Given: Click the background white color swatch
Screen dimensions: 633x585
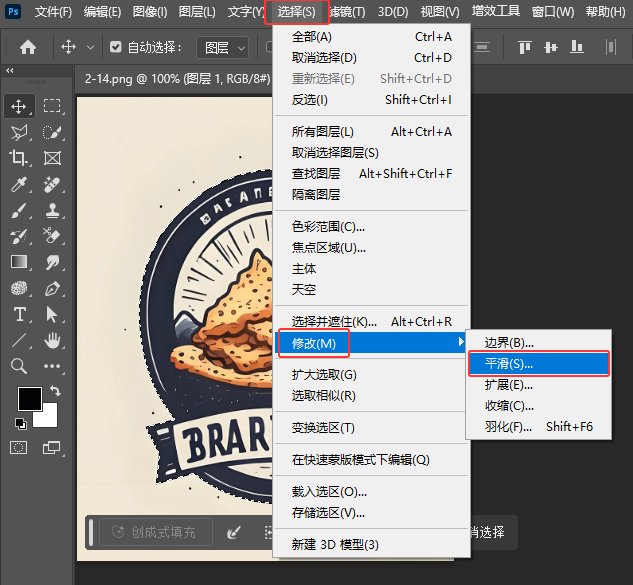Looking at the screenshot, I should click(x=48, y=418).
